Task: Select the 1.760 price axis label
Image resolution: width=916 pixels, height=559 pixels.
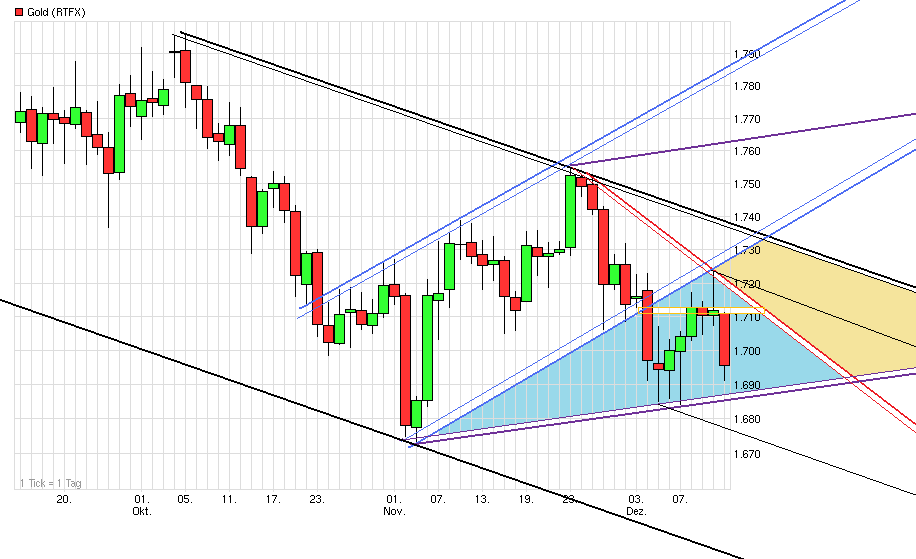Action: [747, 151]
